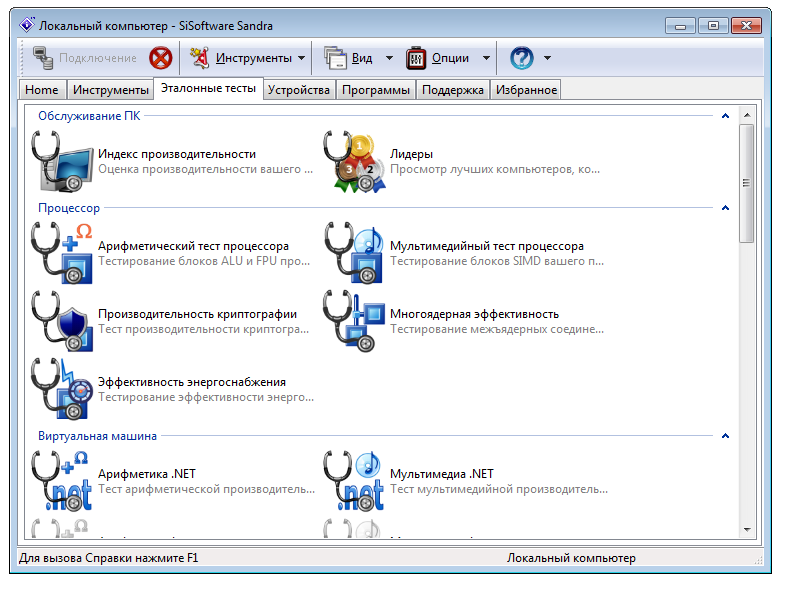
Task: Launch Мультимедийный тест процессора icon
Action: (x=354, y=253)
